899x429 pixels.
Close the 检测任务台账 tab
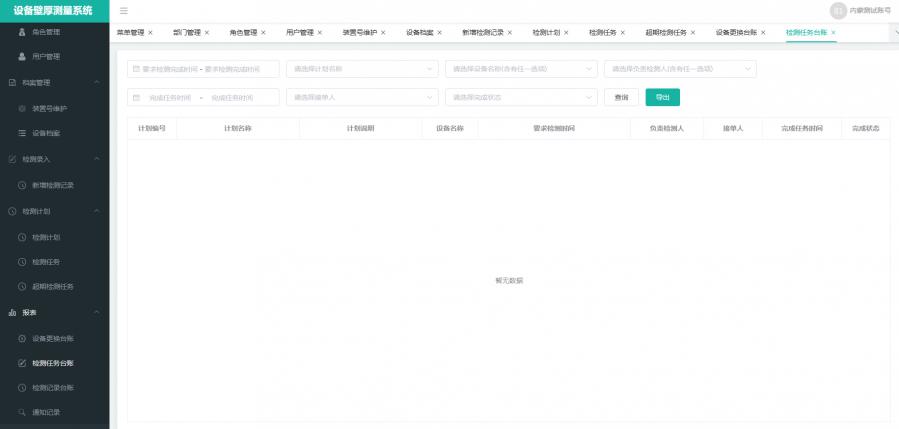tap(833, 33)
